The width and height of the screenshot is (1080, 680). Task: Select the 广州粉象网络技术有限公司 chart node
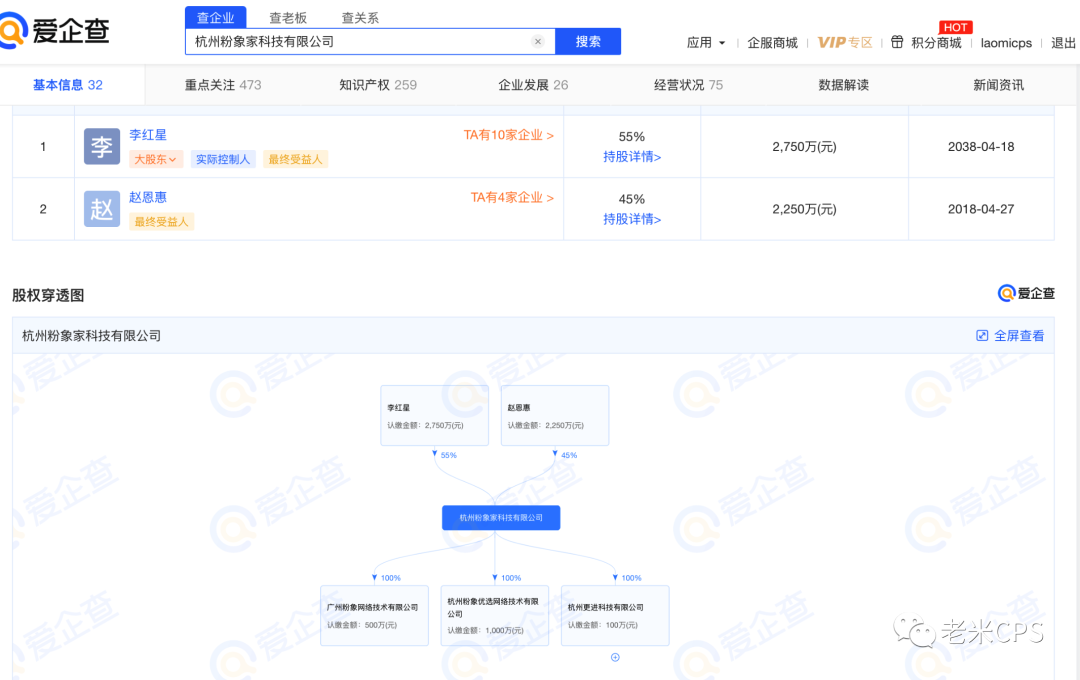tap(375, 615)
